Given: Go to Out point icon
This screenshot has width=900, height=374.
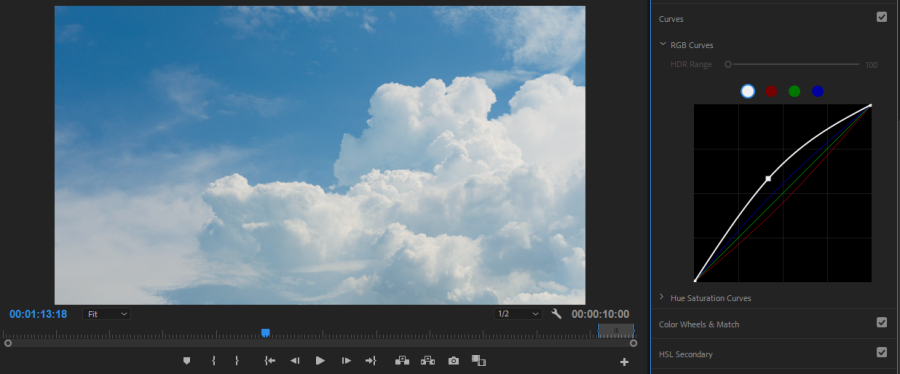Looking at the screenshot, I should (371, 361).
